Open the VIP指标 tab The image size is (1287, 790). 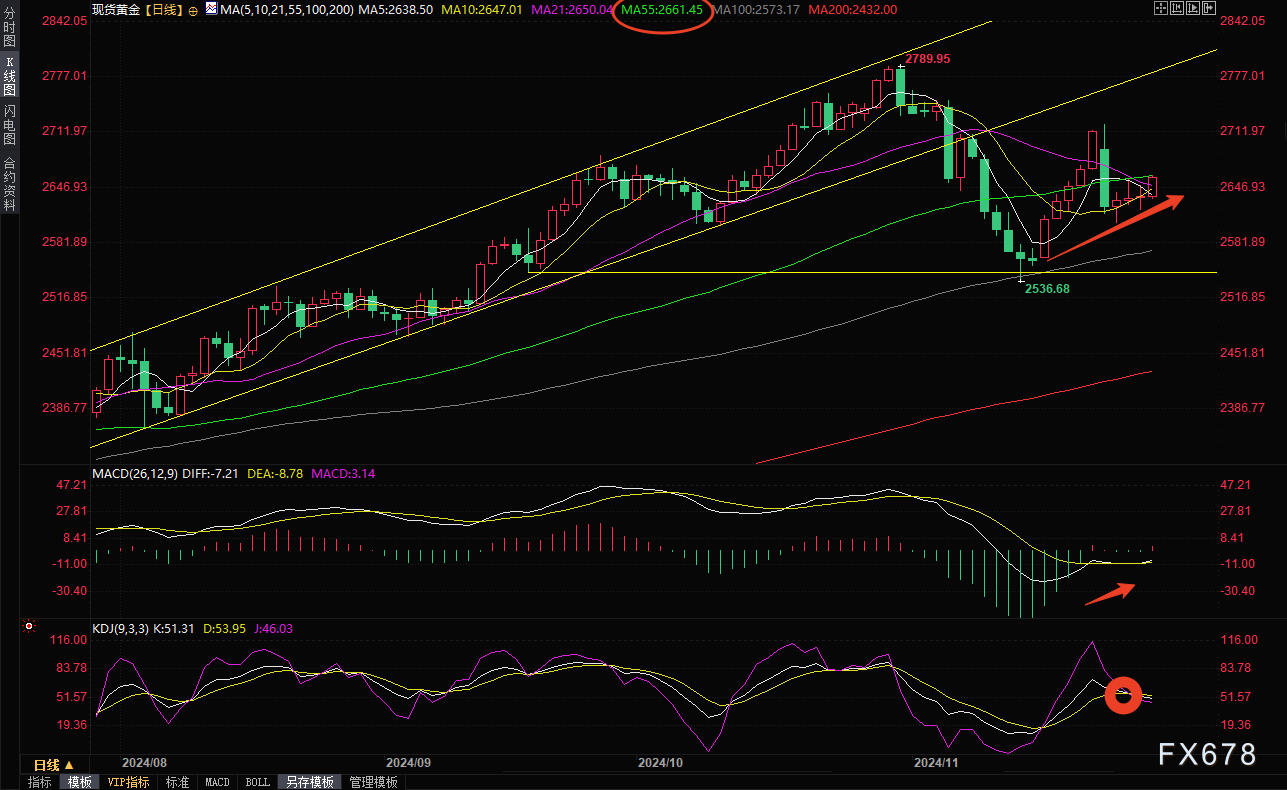pos(128,782)
